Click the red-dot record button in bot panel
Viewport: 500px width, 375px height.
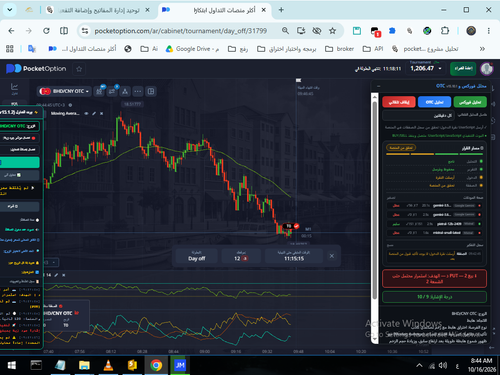click(x=20, y=138)
